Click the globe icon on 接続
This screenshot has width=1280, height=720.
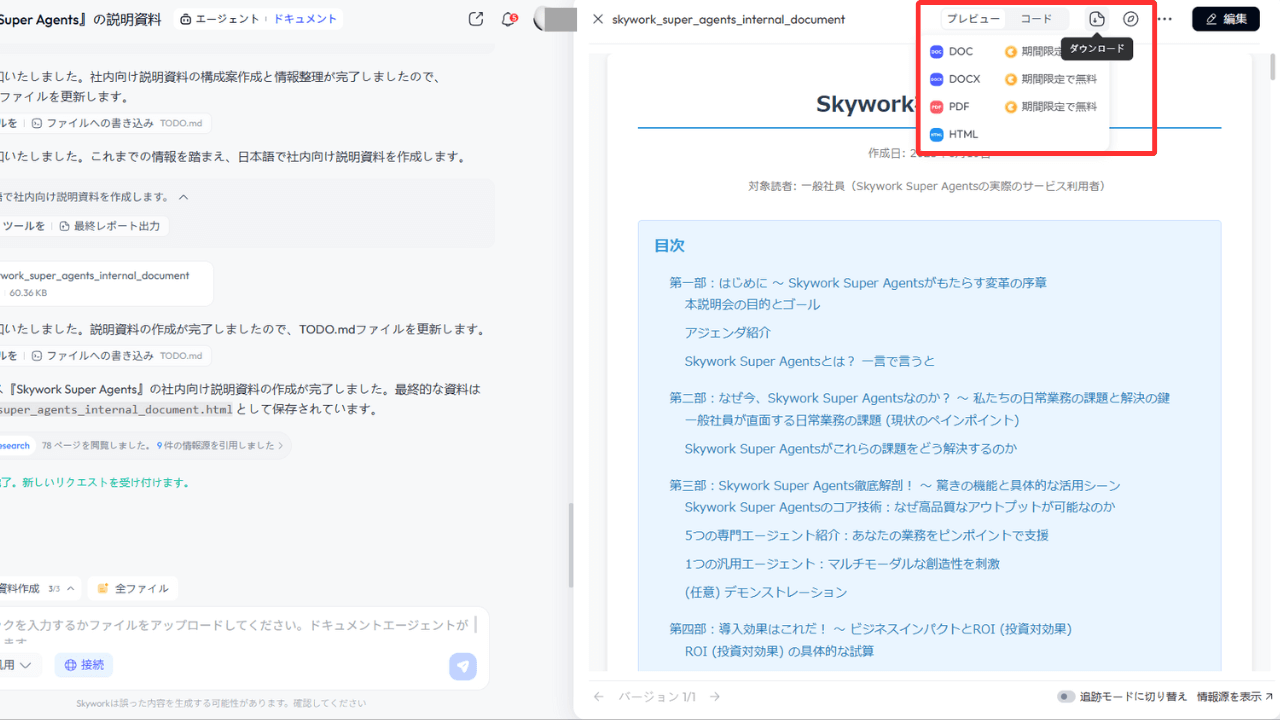pos(72,664)
